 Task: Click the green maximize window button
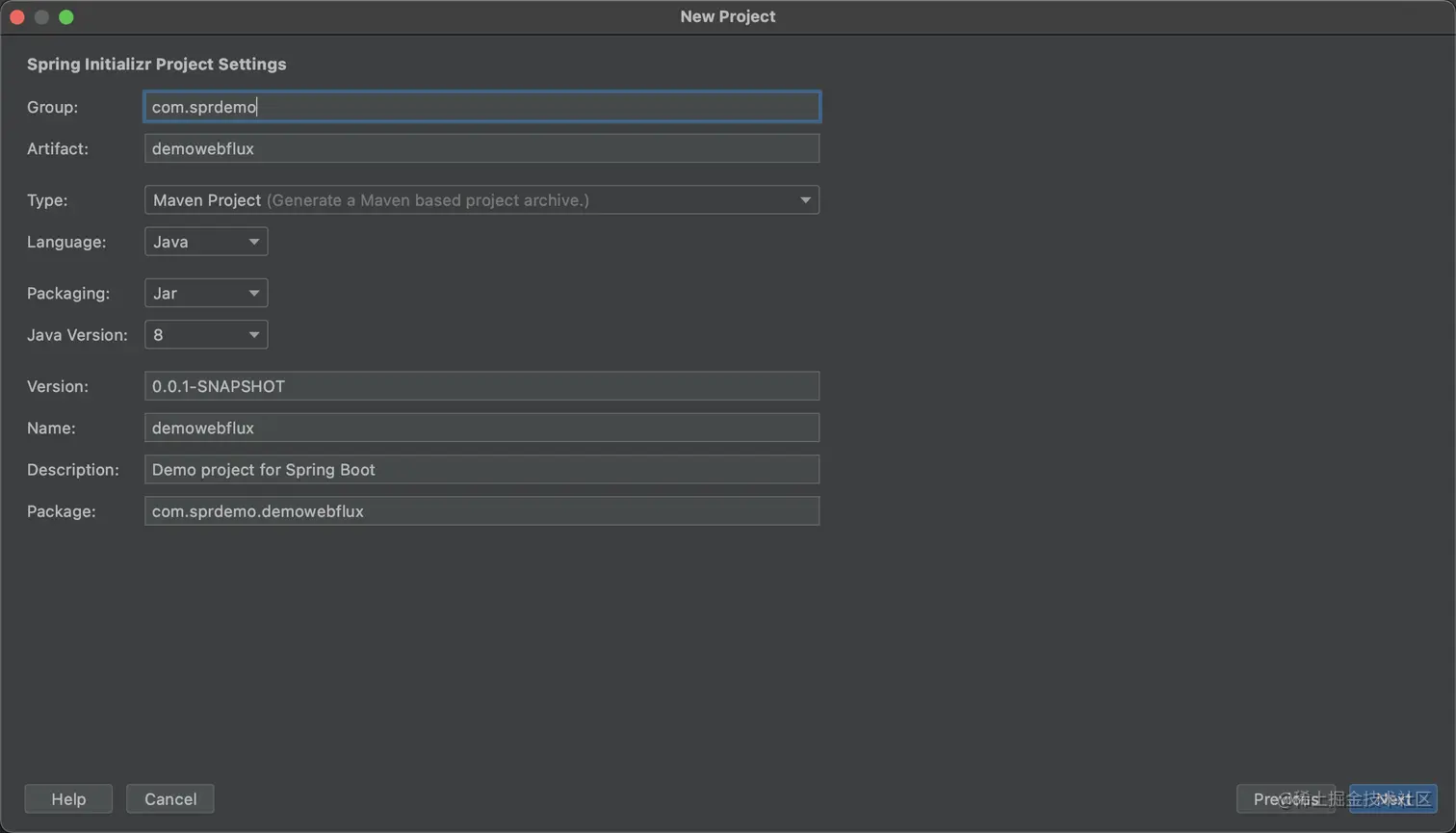point(66,17)
